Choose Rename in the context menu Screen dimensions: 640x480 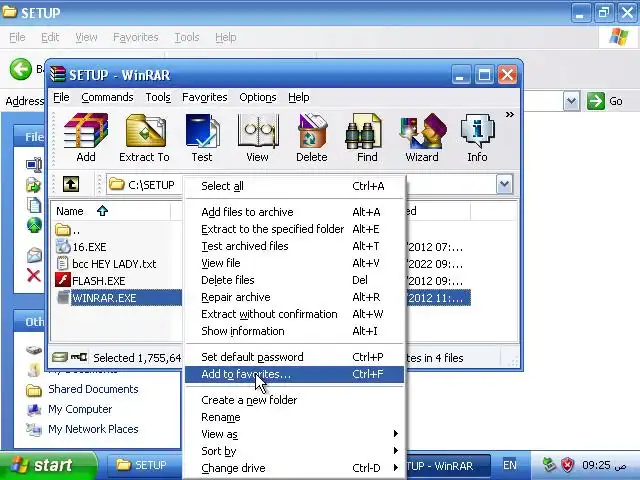tap(295, 417)
